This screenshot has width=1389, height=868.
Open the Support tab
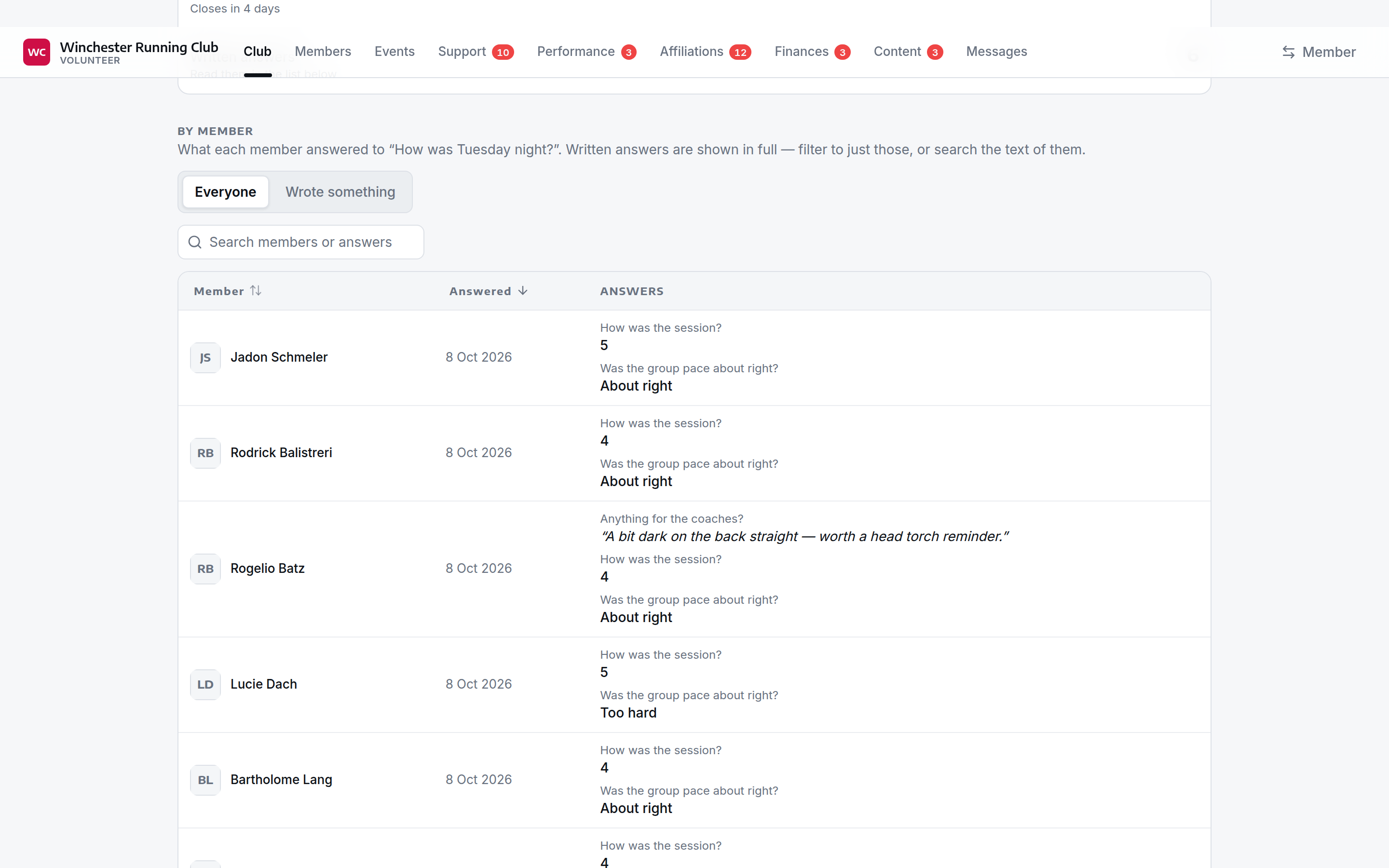(475, 52)
